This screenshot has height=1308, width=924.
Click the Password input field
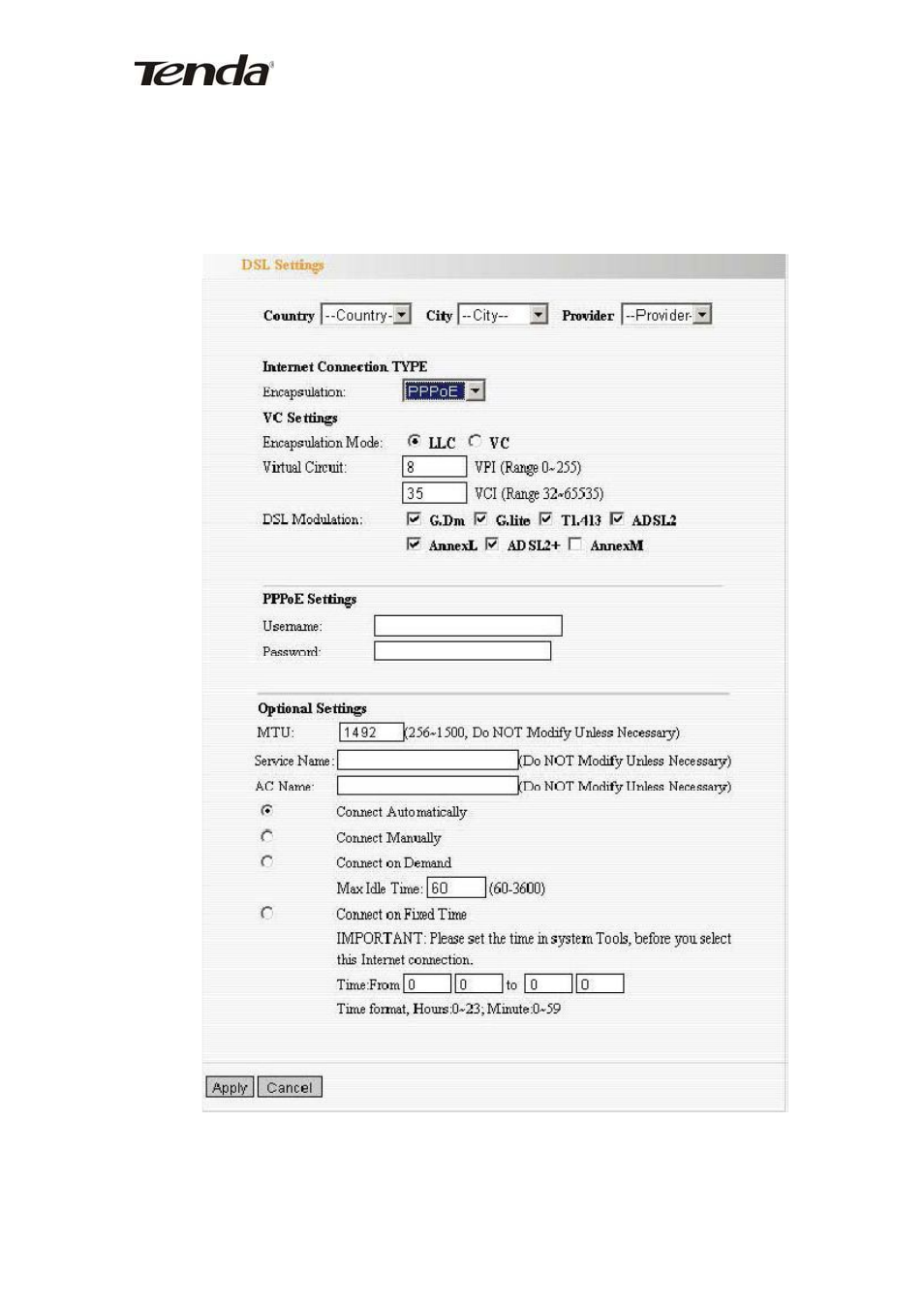click(x=463, y=651)
